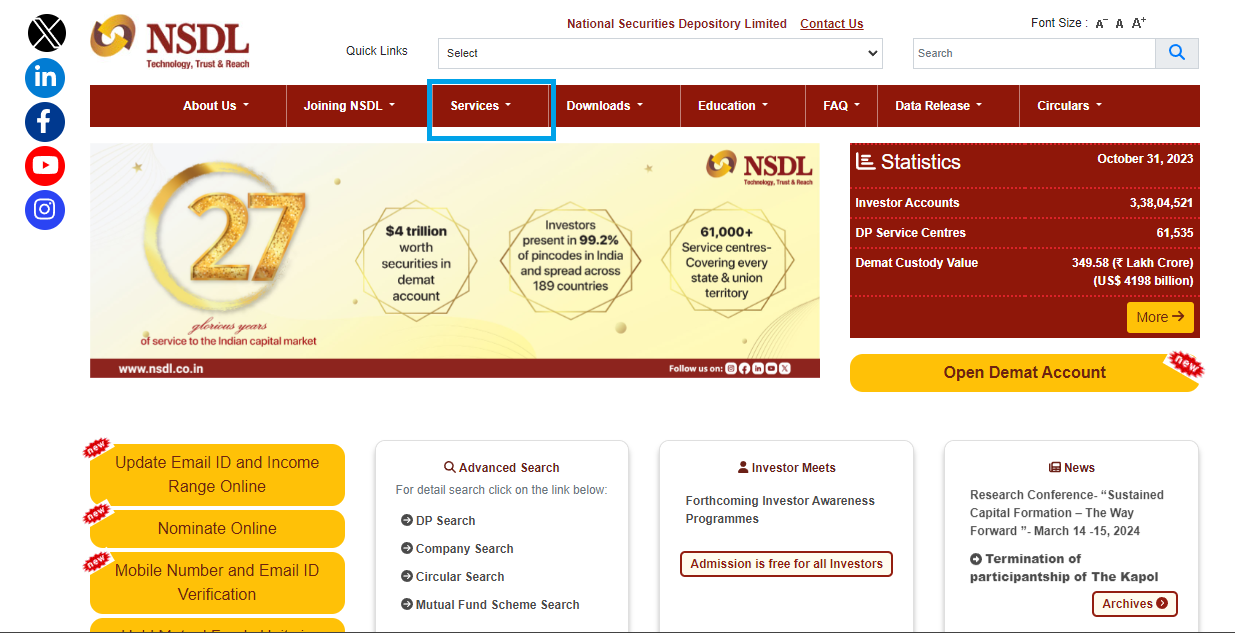Open the Instagram sidebar icon
The height and width of the screenshot is (633, 1235).
(x=45, y=209)
